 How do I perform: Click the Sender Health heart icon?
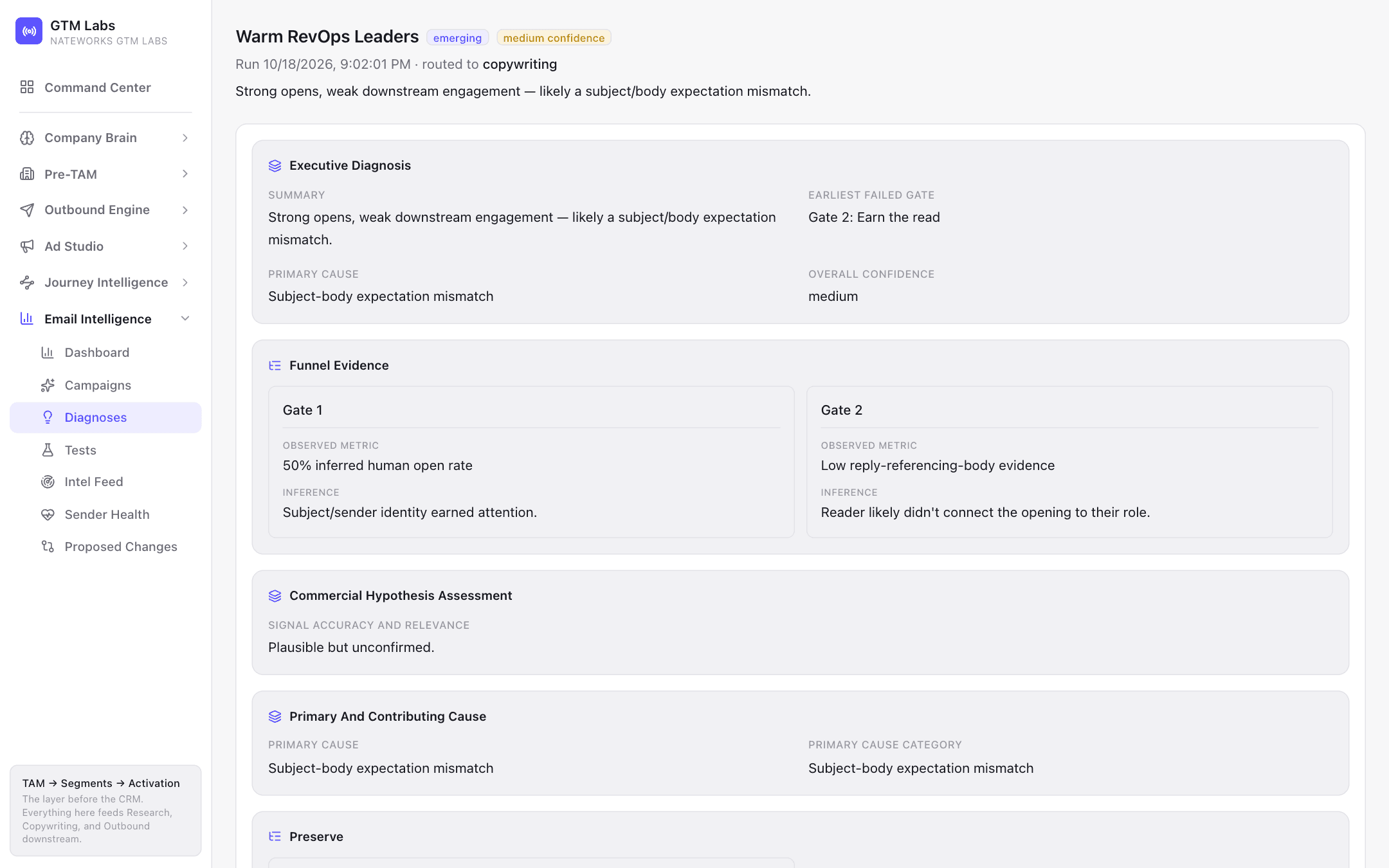pos(48,514)
